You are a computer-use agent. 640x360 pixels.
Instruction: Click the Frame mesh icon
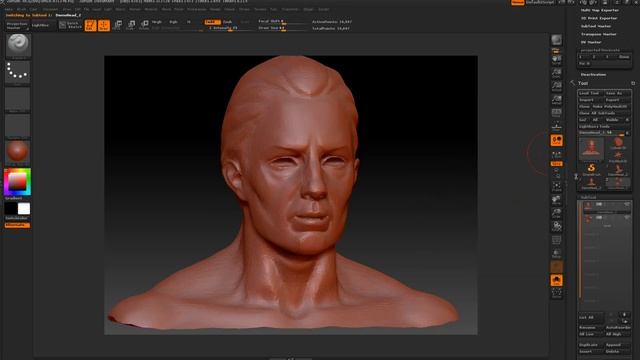[x=557, y=187]
